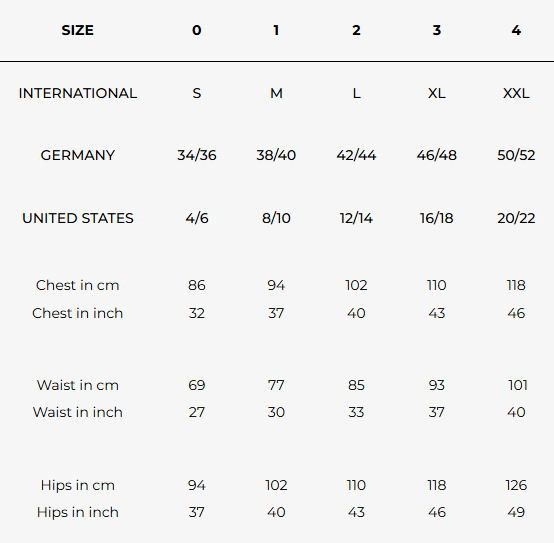The image size is (554, 543).
Task: Select international size M cell
Action: tap(276, 93)
